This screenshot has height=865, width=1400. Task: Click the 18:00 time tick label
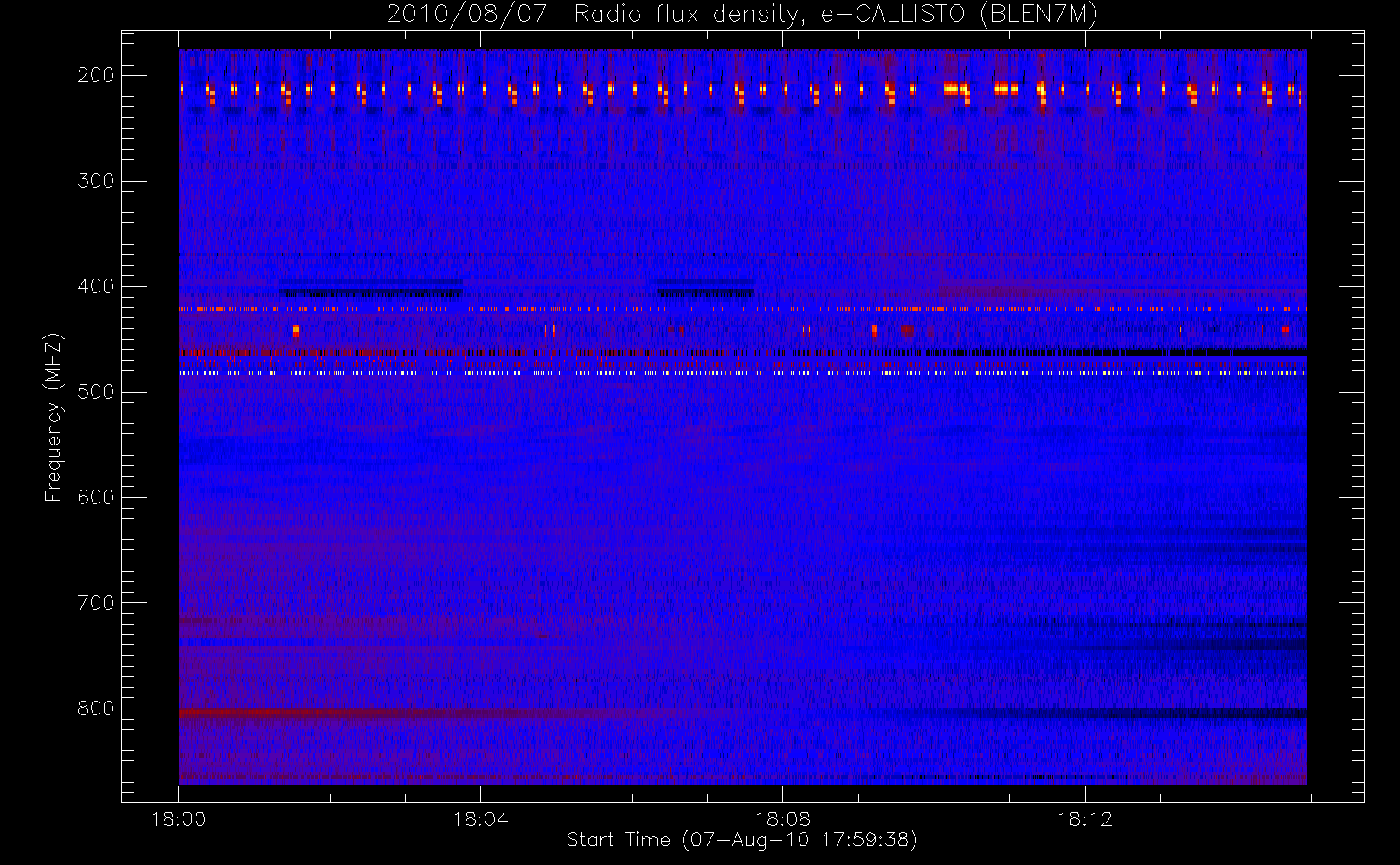click(178, 819)
